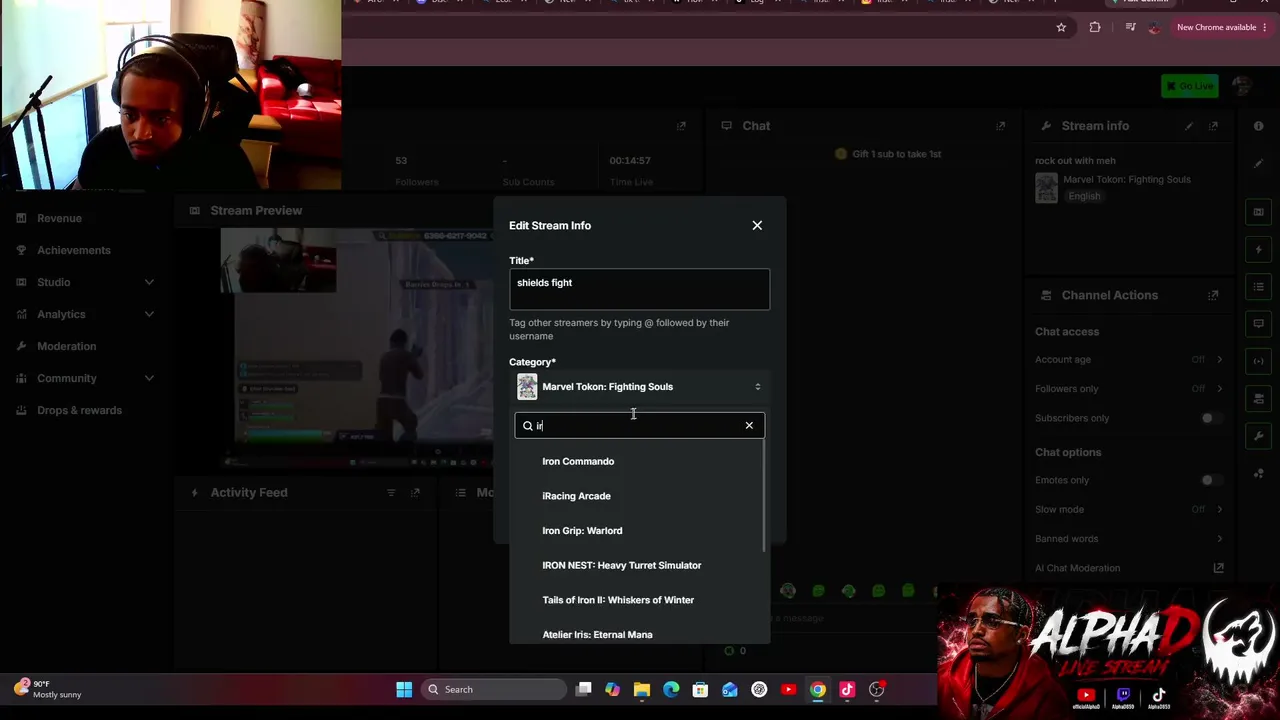This screenshot has width=1280, height=720.
Task: Pop out the Chat panel
Action: [1000, 126]
